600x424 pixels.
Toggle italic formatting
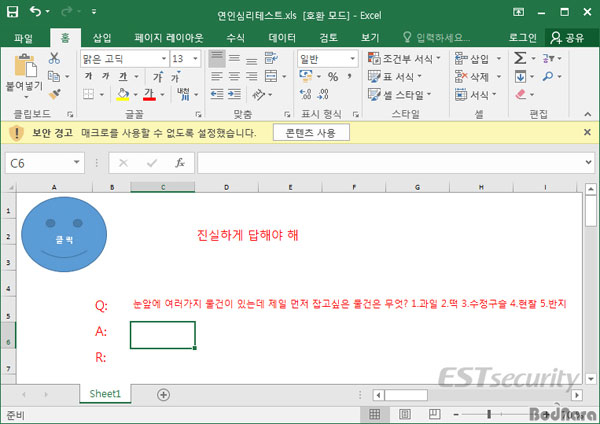(106, 77)
